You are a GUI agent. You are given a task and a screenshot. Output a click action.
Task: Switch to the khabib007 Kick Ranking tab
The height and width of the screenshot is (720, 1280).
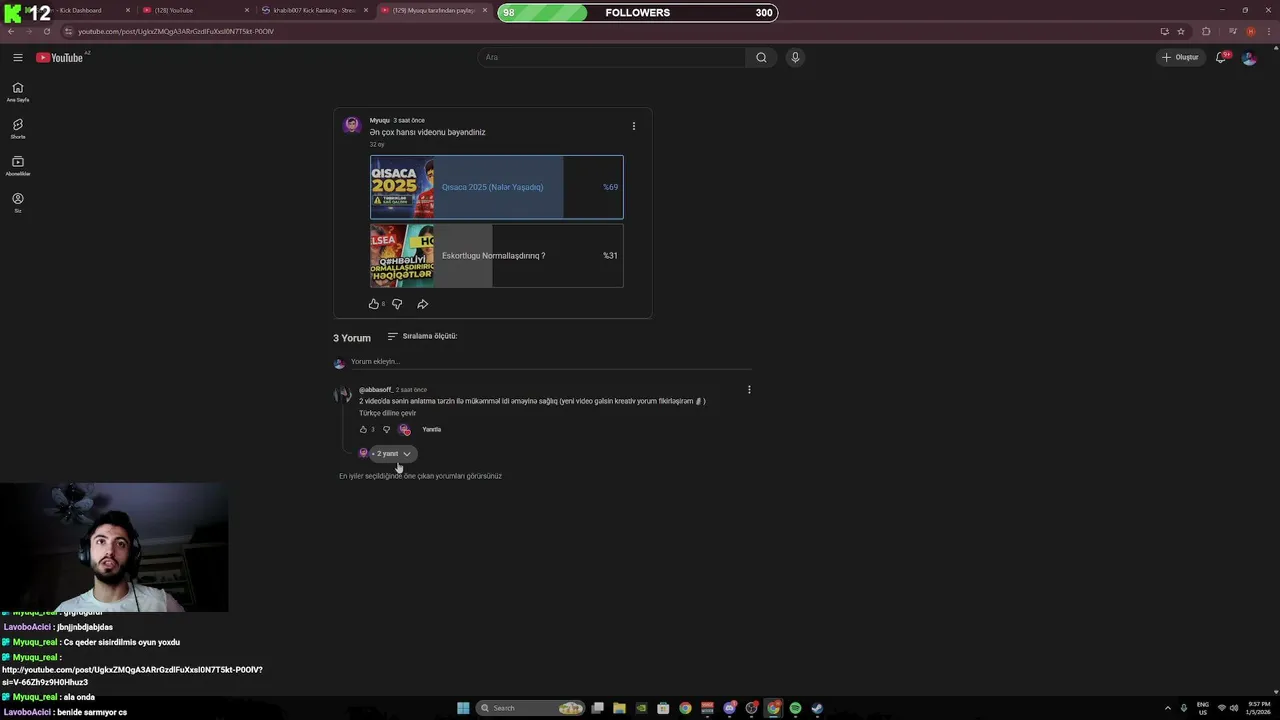coord(314,10)
